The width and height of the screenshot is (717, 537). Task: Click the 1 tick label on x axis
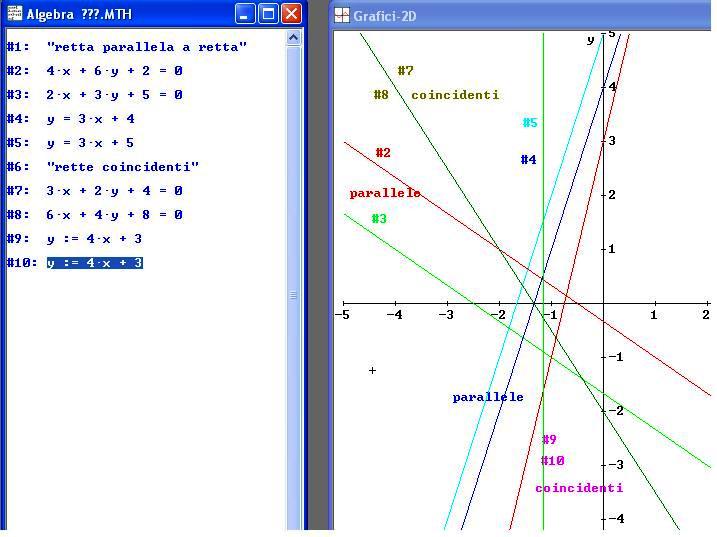[x=654, y=315]
